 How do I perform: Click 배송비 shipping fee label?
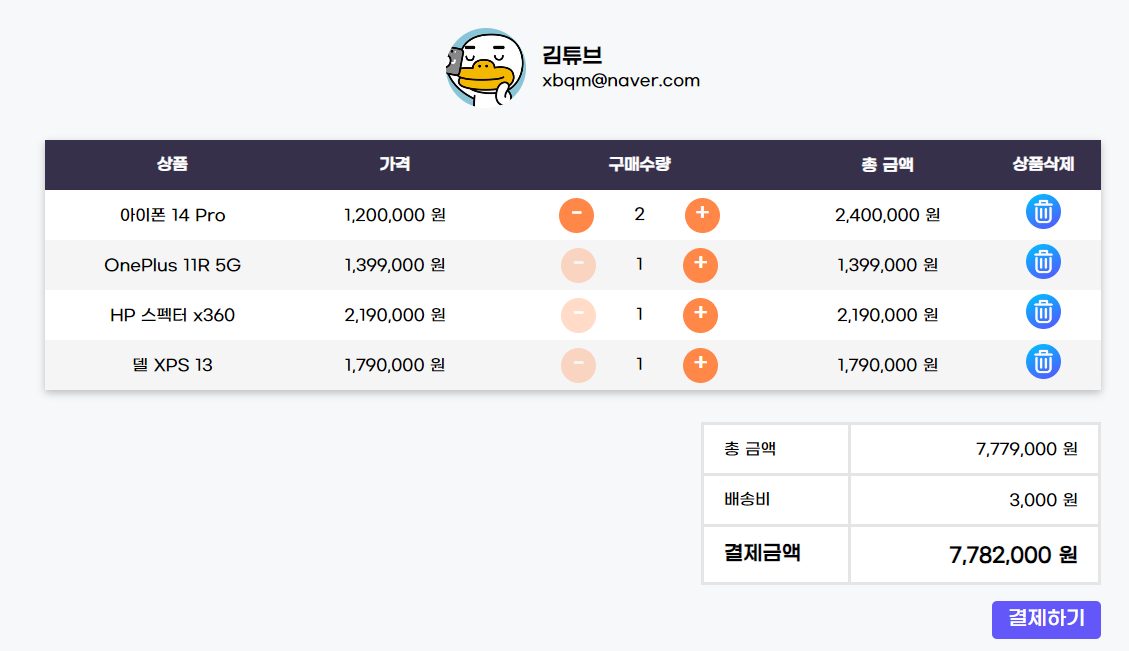747,499
